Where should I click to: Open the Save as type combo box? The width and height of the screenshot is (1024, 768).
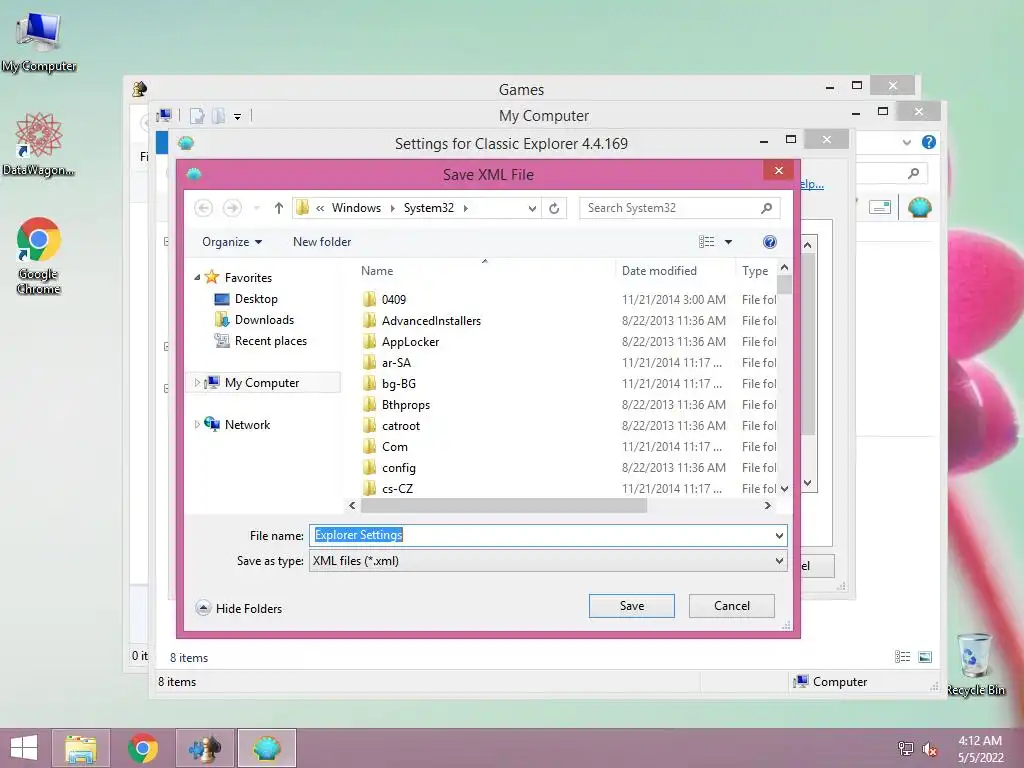[x=548, y=560]
